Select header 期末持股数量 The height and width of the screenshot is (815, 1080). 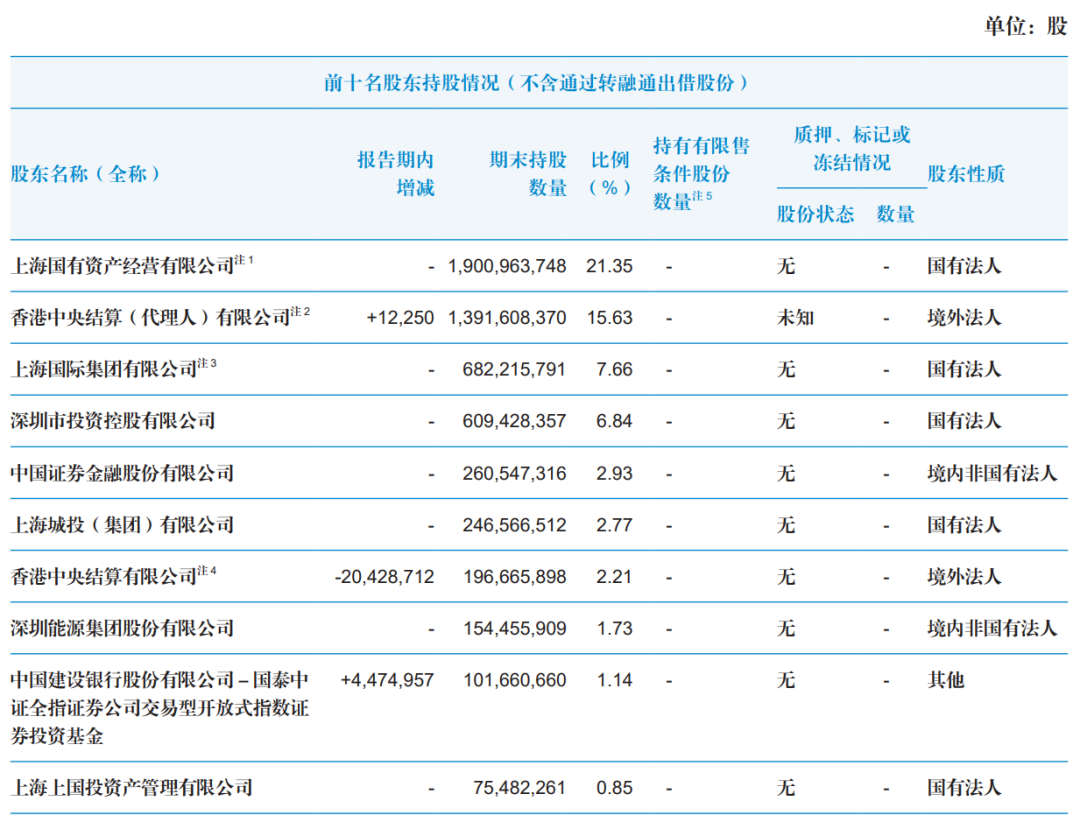click(x=528, y=174)
